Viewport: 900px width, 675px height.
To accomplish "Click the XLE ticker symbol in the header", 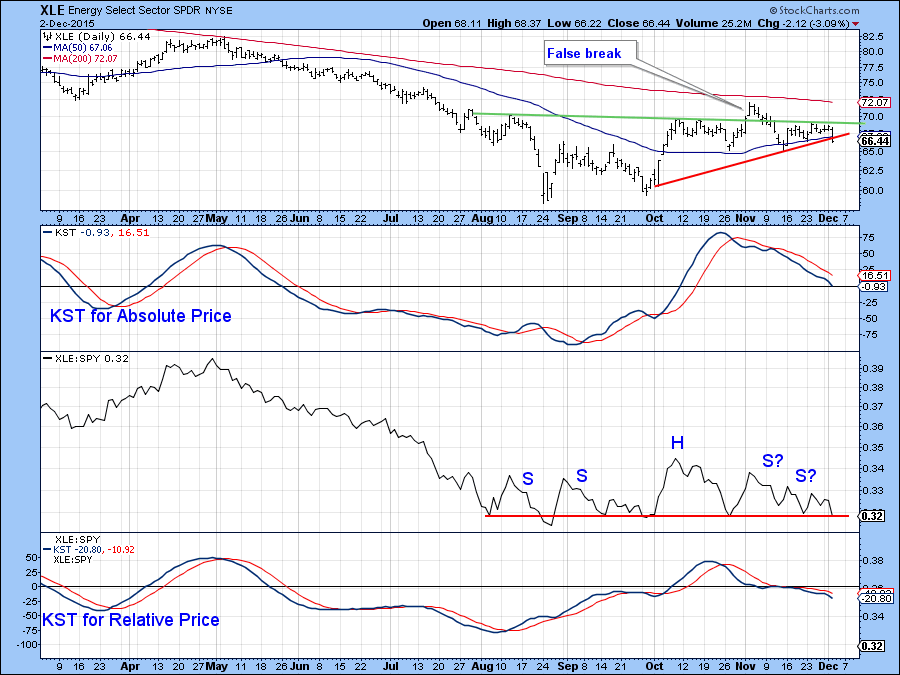I will click(x=52, y=10).
